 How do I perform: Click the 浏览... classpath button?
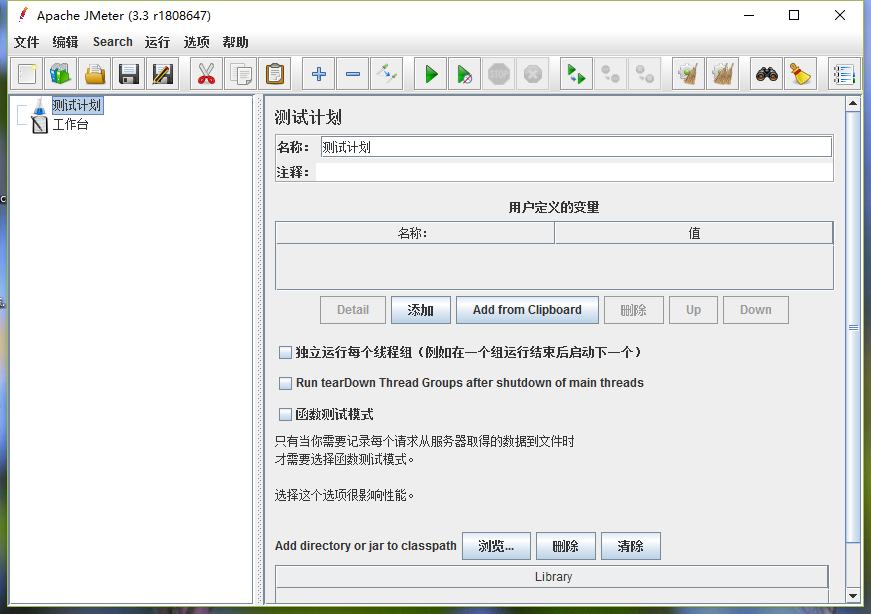click(x=496, y=546)
